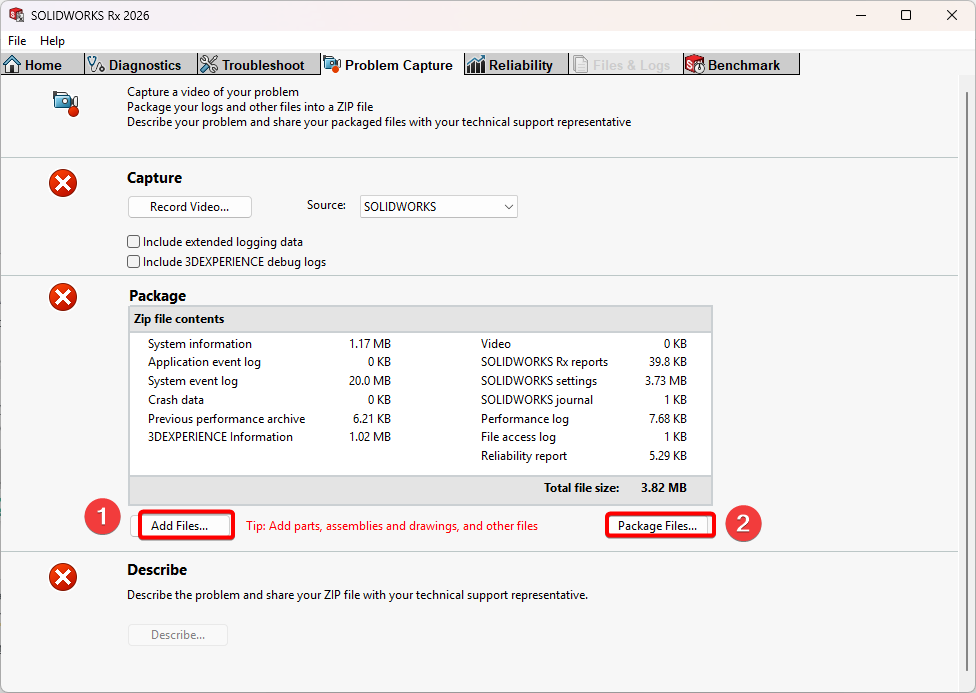976x693 pixels.
Task: Switch to the Home tab
Action: point(42,65)
